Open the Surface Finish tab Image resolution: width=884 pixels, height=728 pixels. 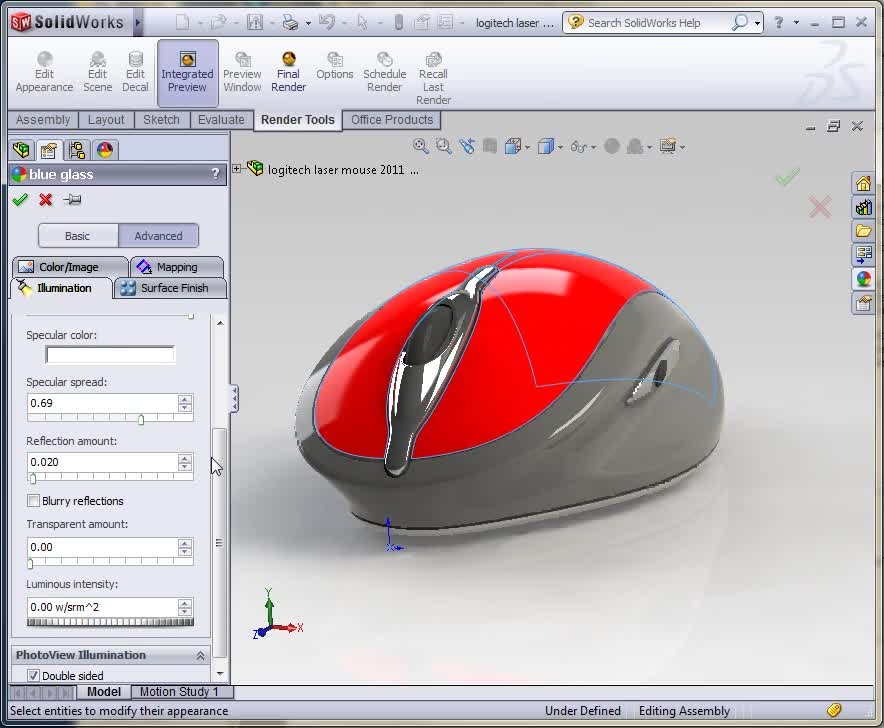[x=170, y=288]
